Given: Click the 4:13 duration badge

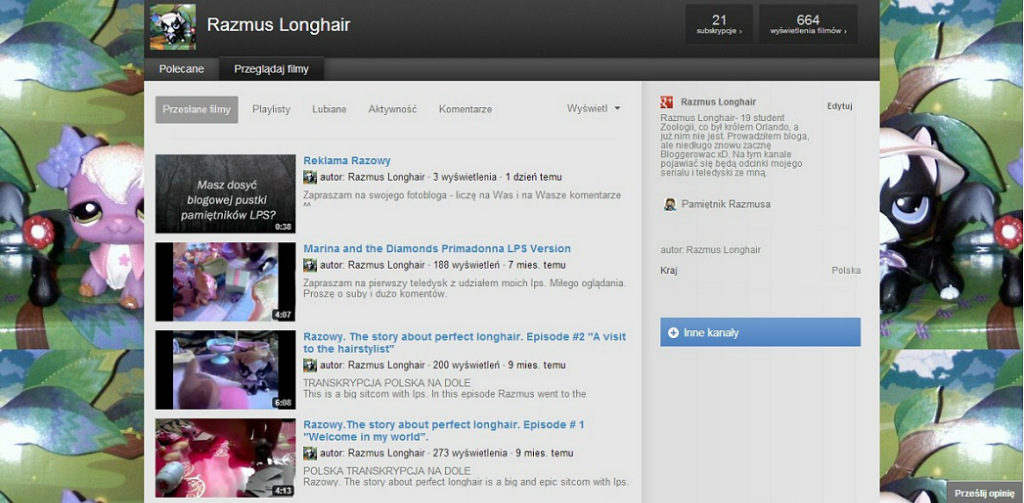Looking at the screenshot, I should pyautogui.click(x=283, y=491).
